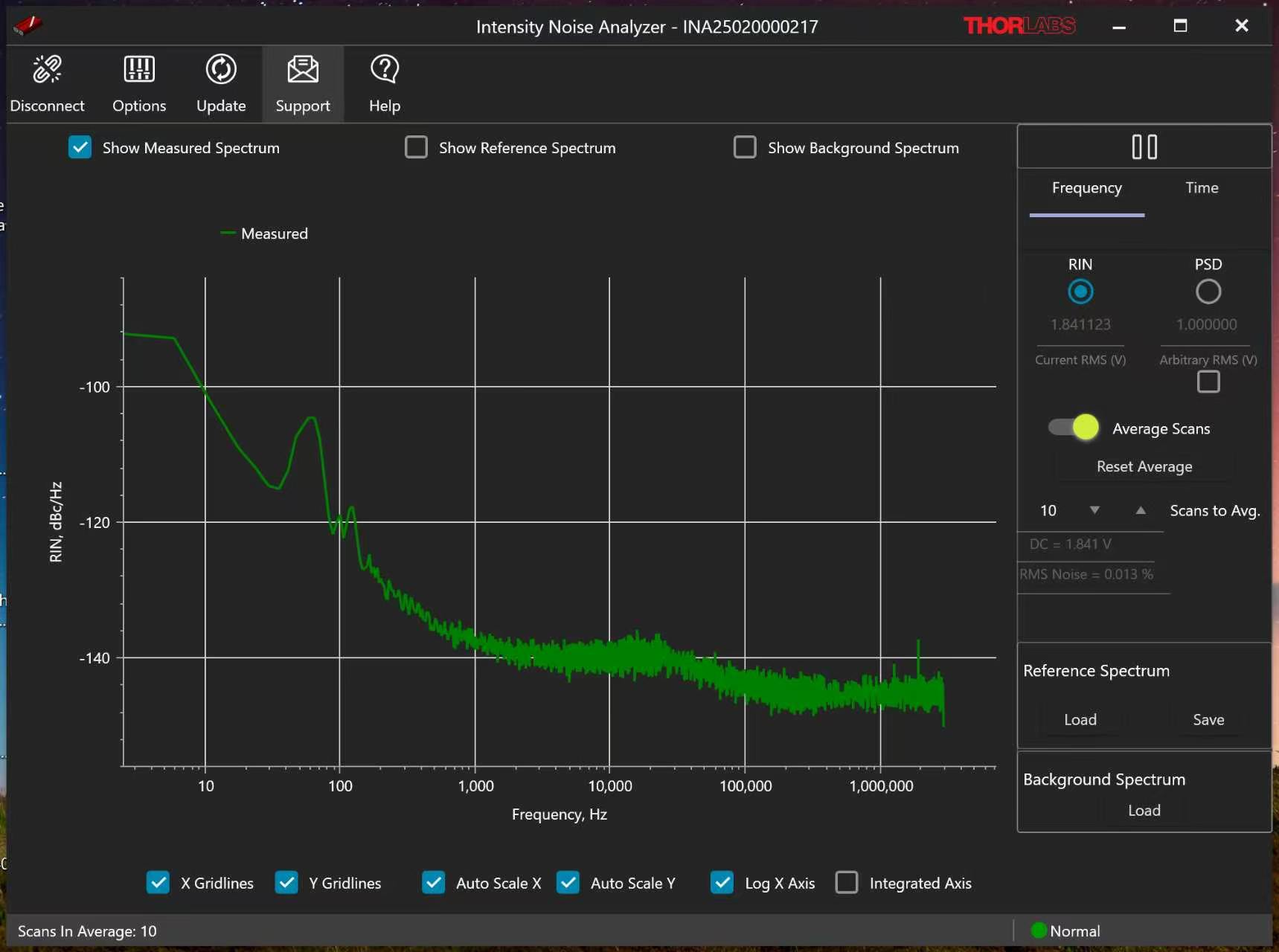Close the Intensity Noise Analyzer window
The width and height of the screenshot is (1279, 952).
[x=1242, y=26]
